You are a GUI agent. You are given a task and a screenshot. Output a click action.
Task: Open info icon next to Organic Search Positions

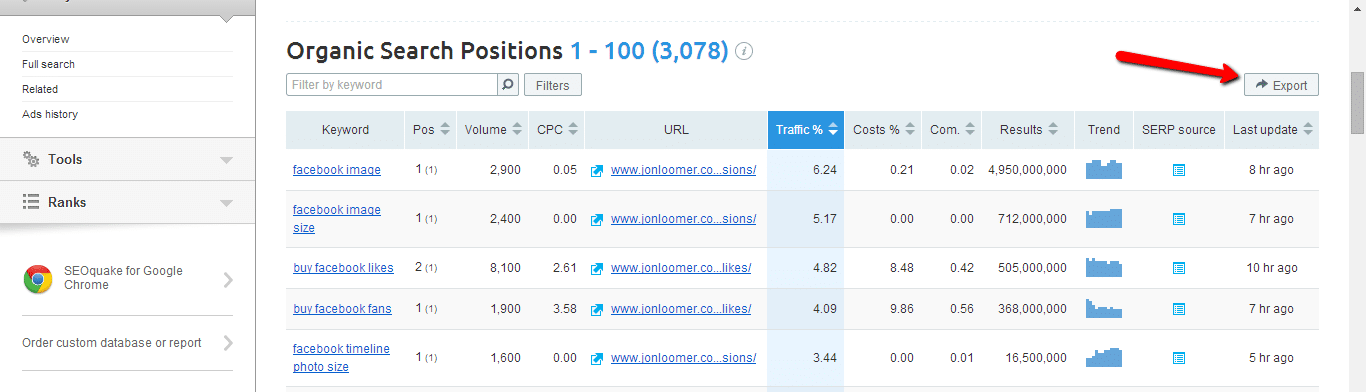(x=745, y=51)
